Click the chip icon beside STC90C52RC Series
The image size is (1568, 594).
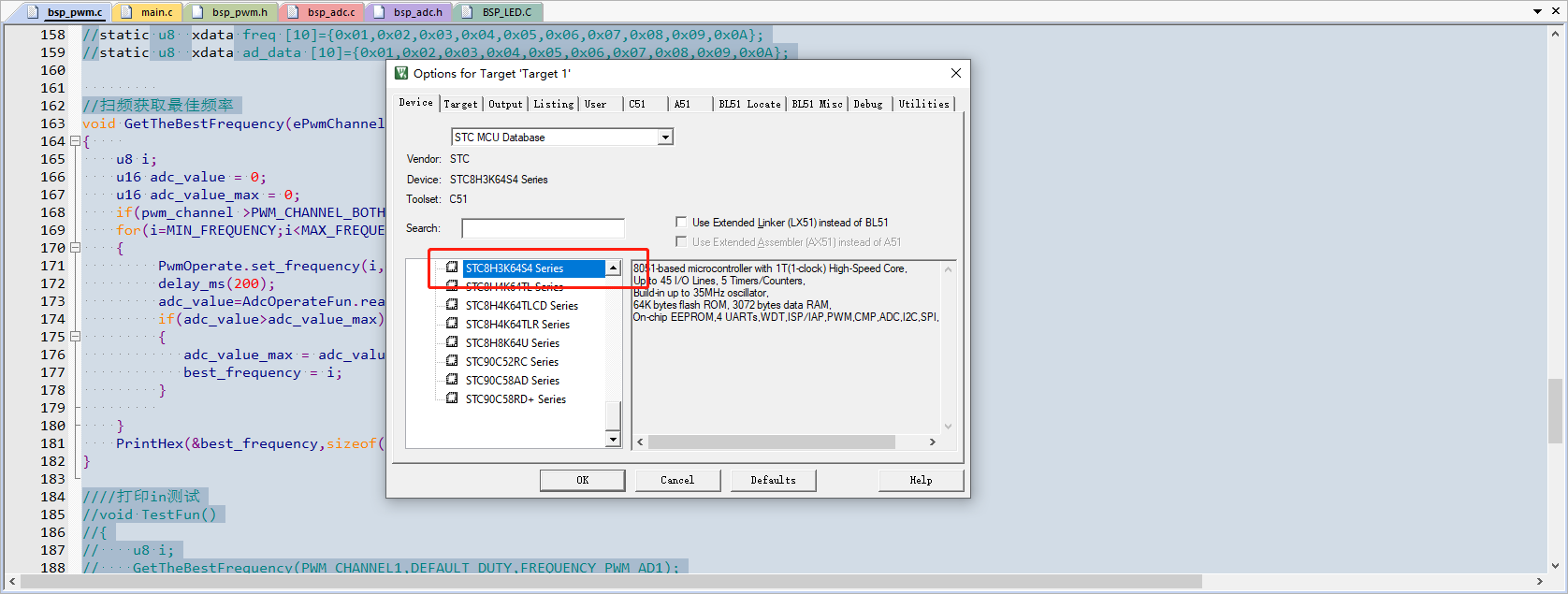(x=452, y=361)
